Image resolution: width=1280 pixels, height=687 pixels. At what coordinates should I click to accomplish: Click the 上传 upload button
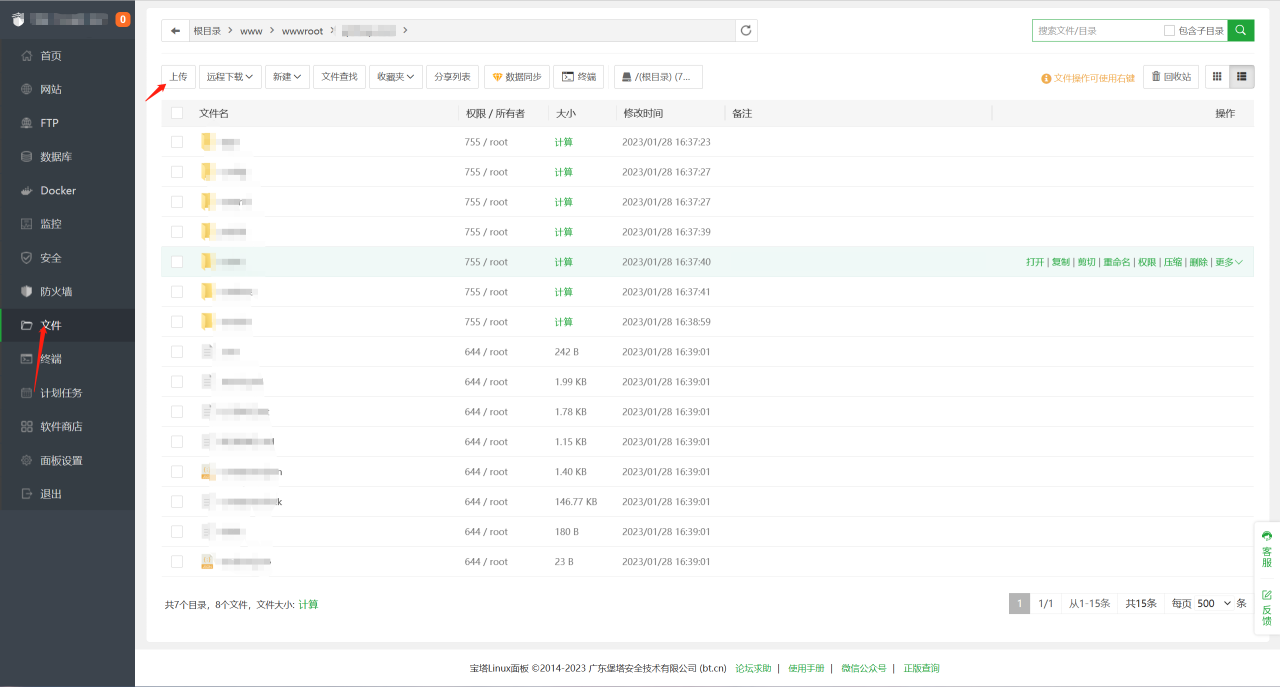[x=178, y=76]
